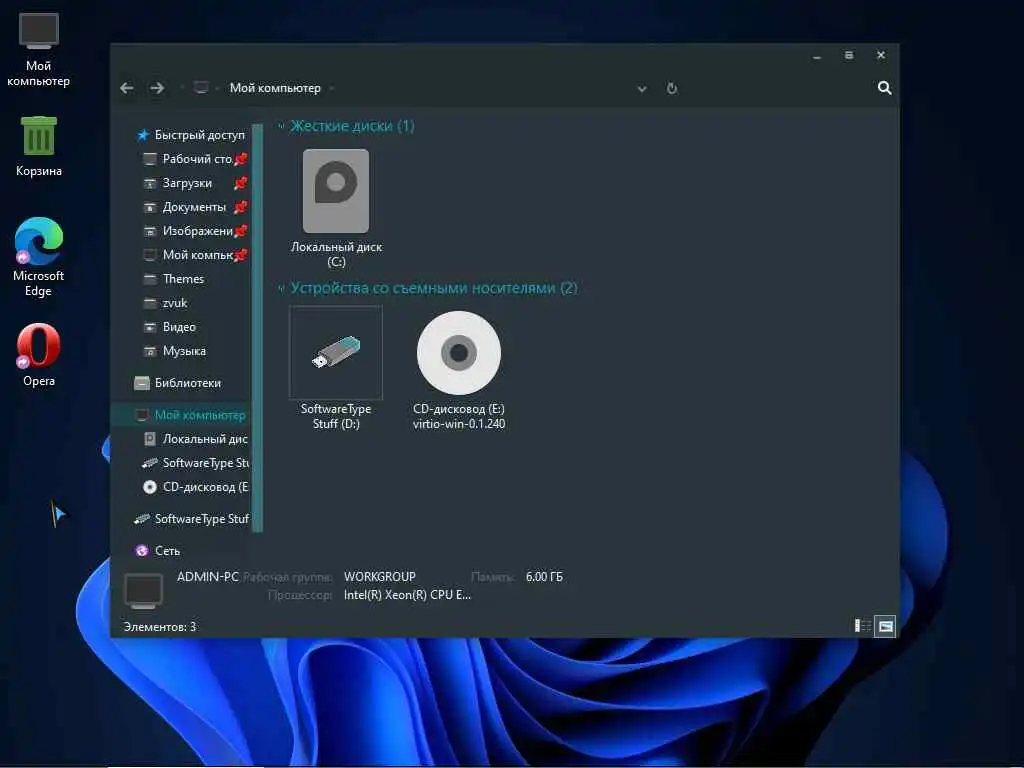Collapse the Жесткие диски group

[281, 126]
